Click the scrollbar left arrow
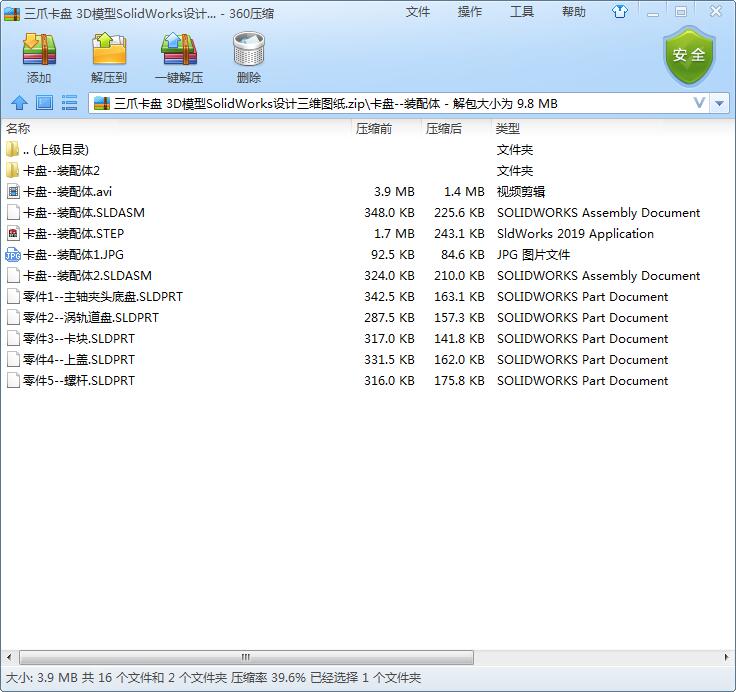Viewport: 736px width, 692px height. tap(8, 657)
